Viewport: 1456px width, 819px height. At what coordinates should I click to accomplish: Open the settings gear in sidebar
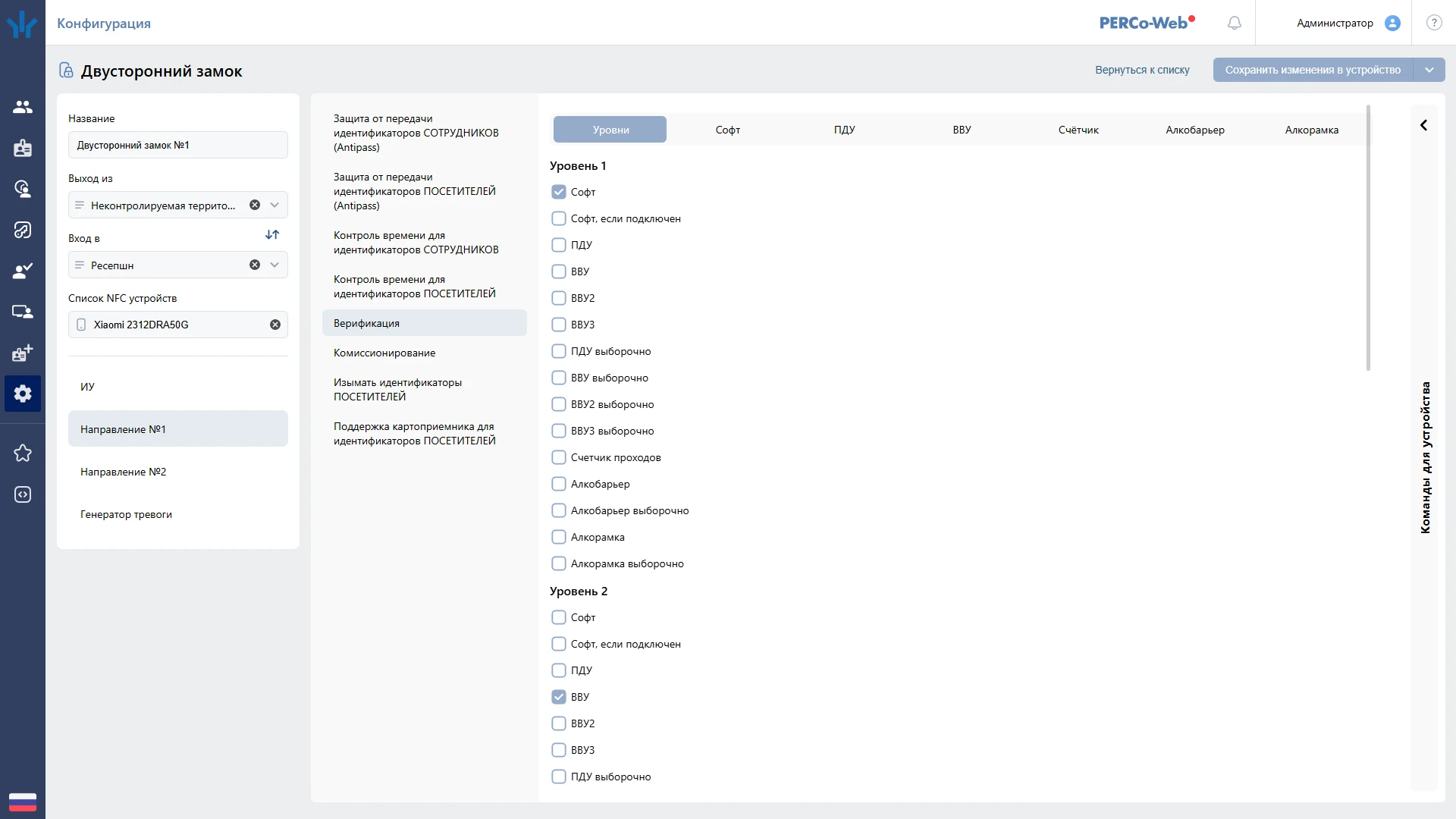(x=23, y=394)
